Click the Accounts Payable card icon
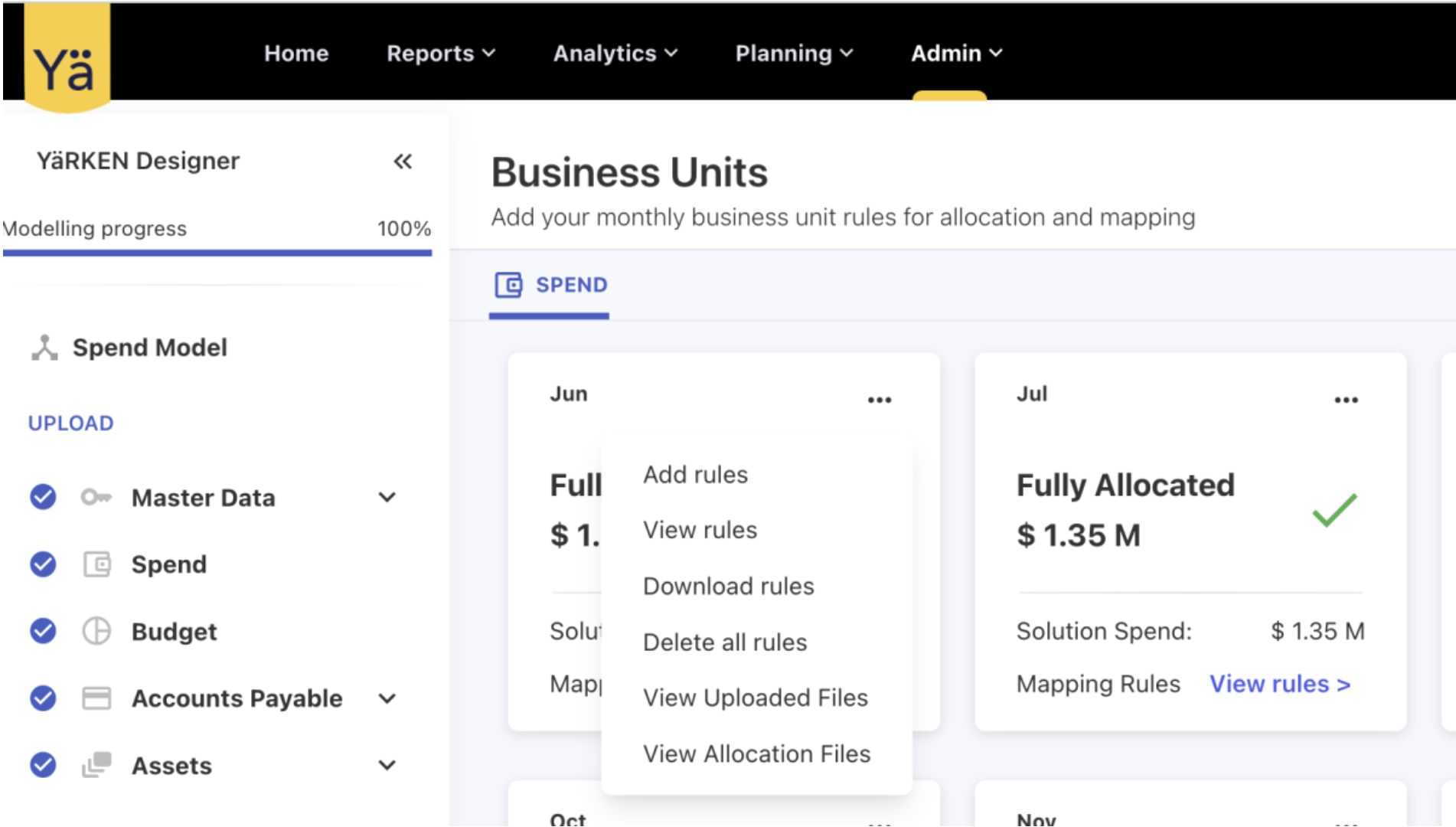 pos(96,698)
